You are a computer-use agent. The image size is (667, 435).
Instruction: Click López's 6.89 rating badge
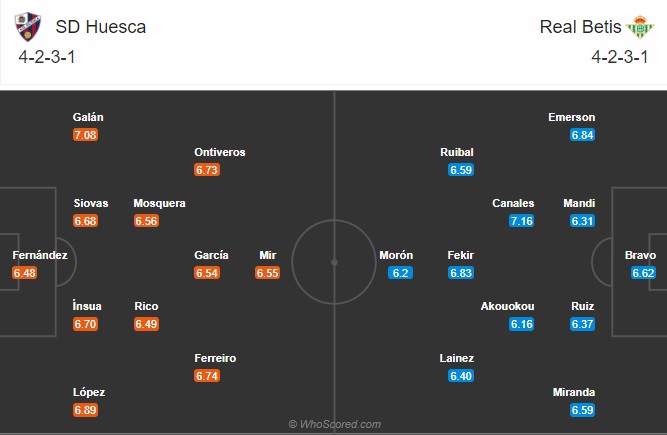[86, 410]
